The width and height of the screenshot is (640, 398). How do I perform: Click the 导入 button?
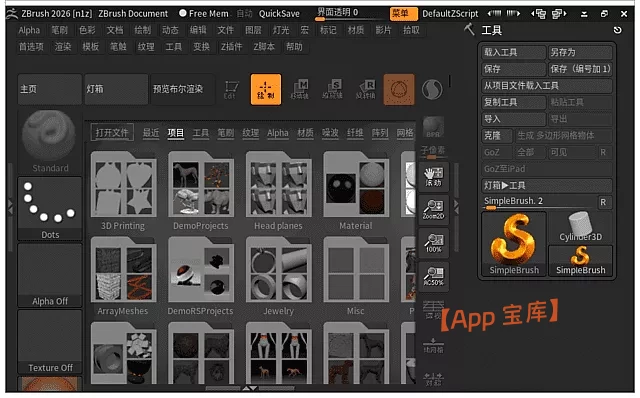pyautogui.click(x=513, y=119)
